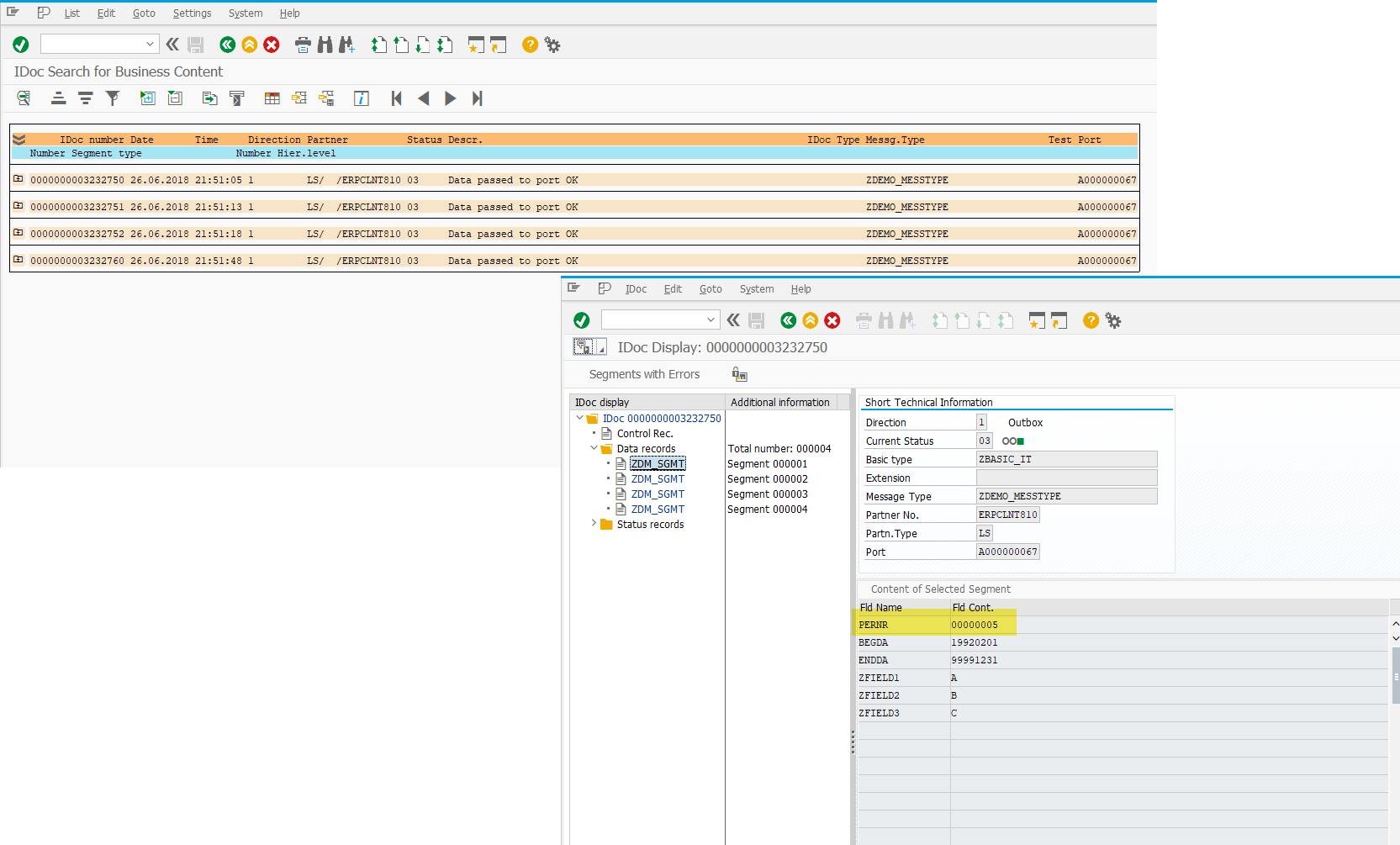Viewport: 1400px width, 845px height.
Task: Open Edit menu in IDoc Display window
Action: (673, 289)
